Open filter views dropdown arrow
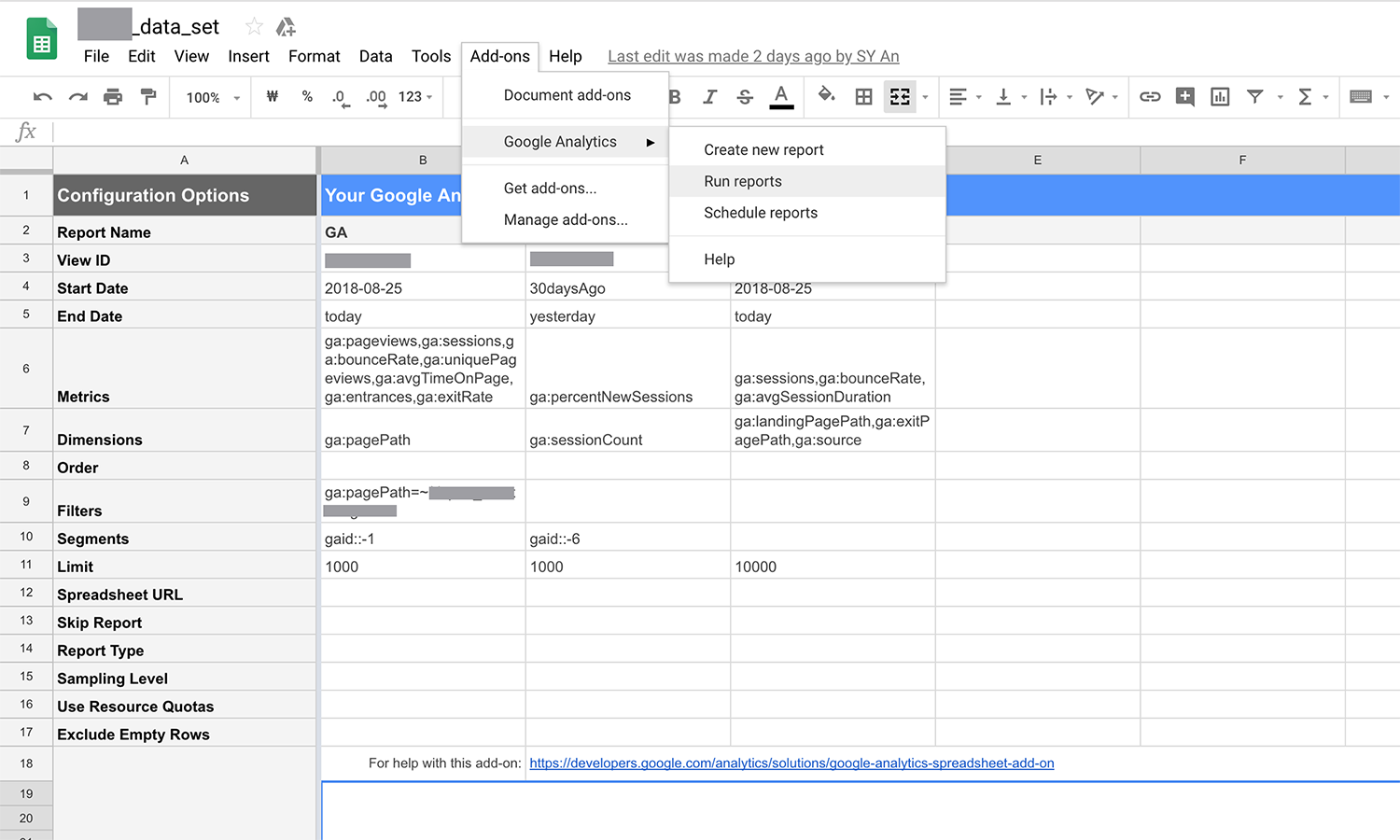1400x840 pixels. click(1280, 97)
